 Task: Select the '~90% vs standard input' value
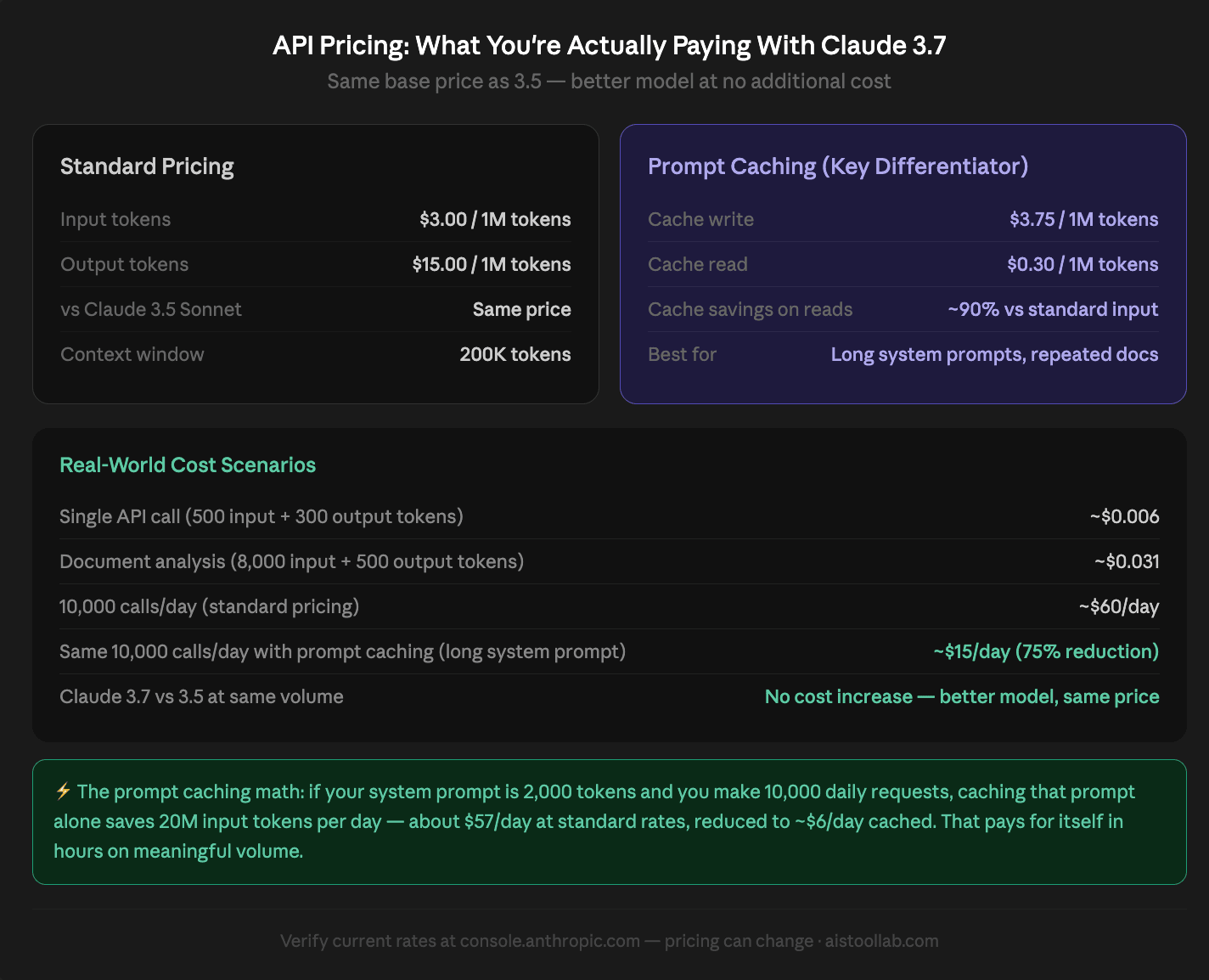tap(1053, 309)
